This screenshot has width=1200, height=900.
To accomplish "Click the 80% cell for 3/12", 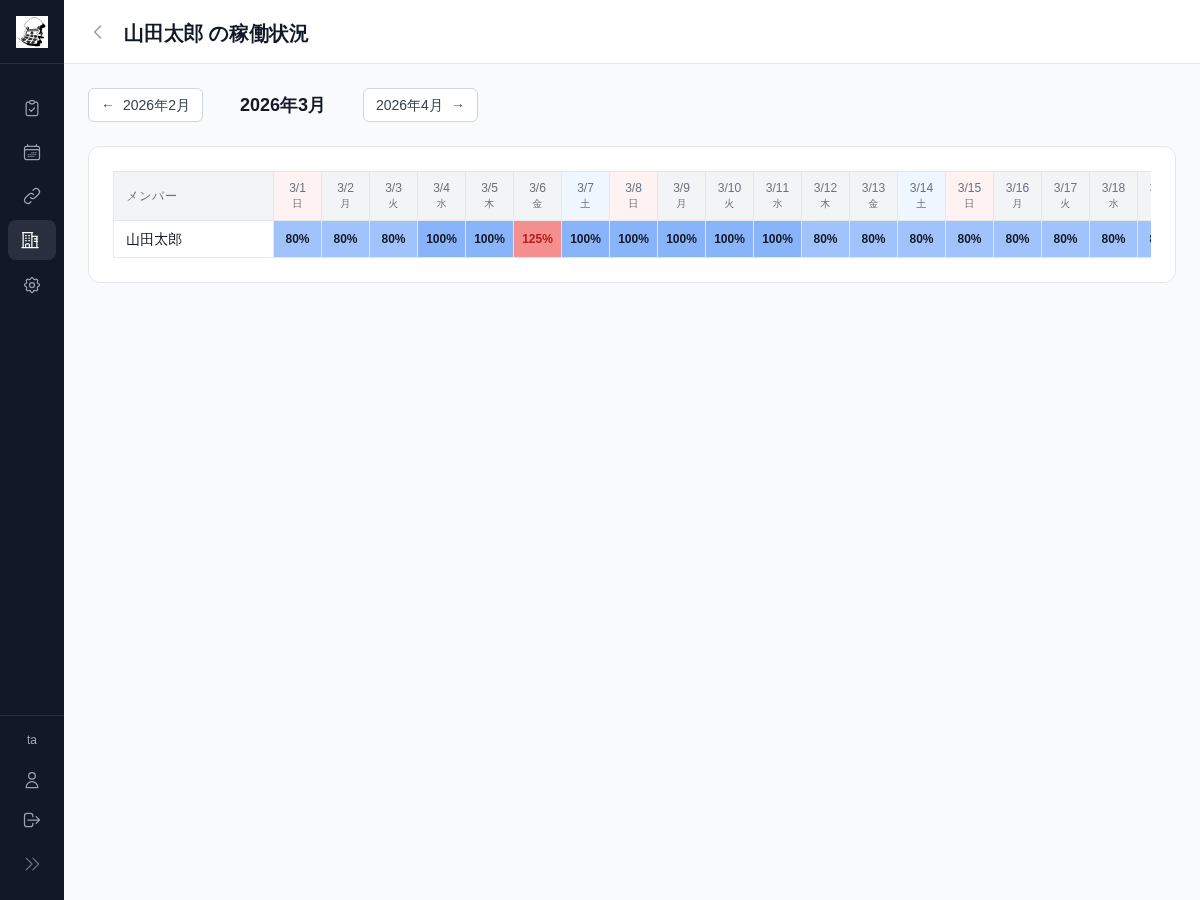I will [825, 239].
